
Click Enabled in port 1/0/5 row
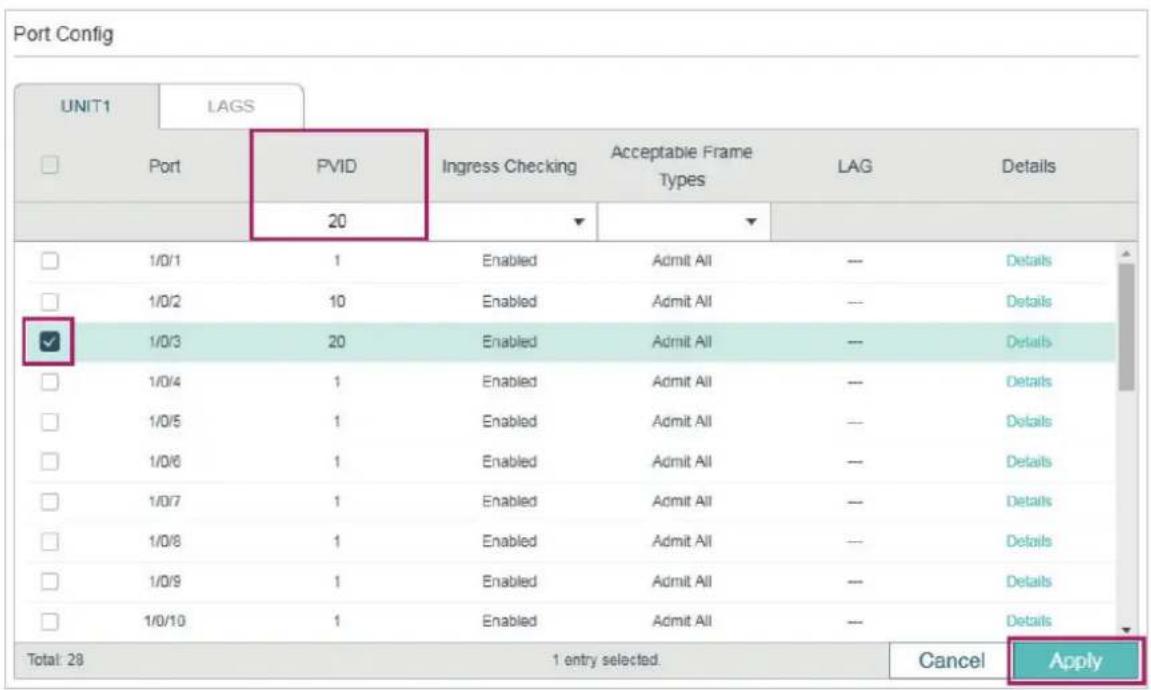(x=509, y=421)
